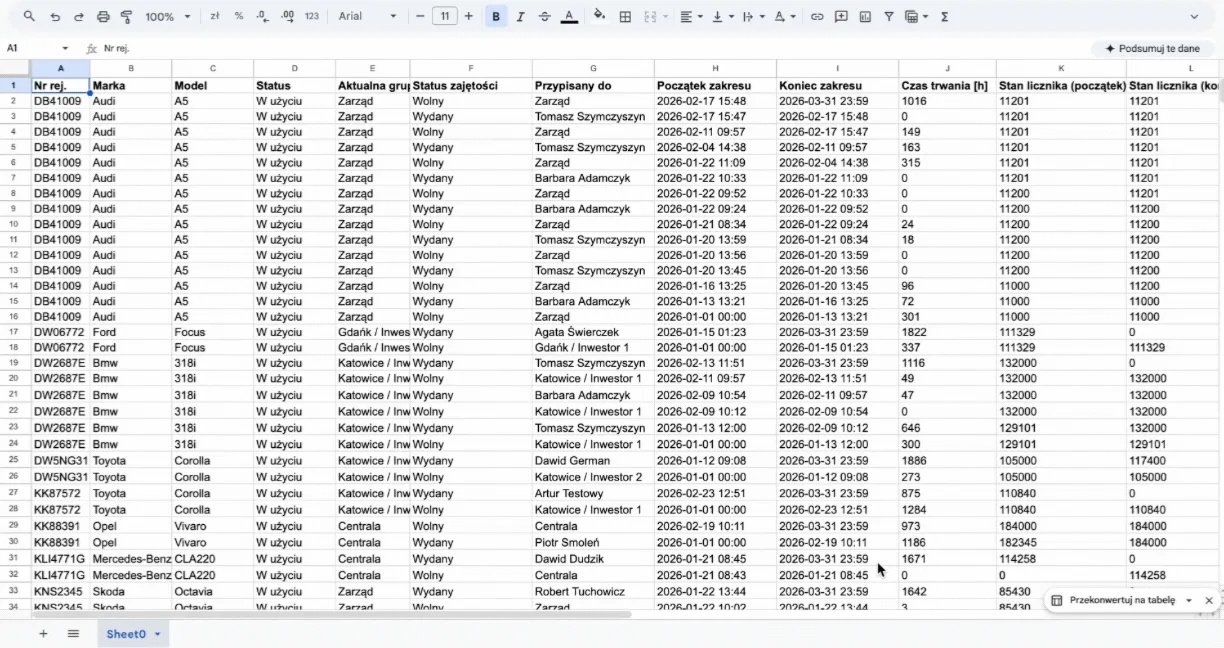Open the 123 number formats menu
Viewport: 1224px width, 648px height.
point(312,16)
